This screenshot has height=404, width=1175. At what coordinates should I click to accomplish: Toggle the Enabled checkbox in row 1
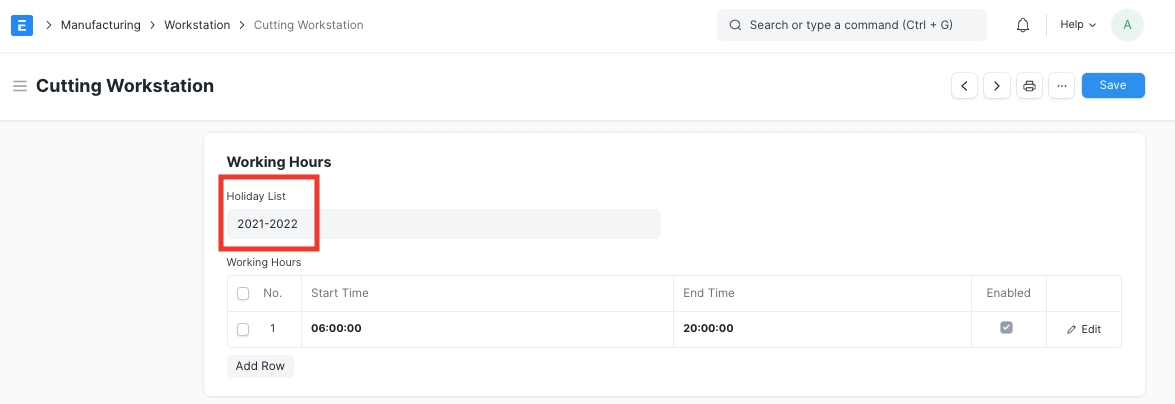1007,327
